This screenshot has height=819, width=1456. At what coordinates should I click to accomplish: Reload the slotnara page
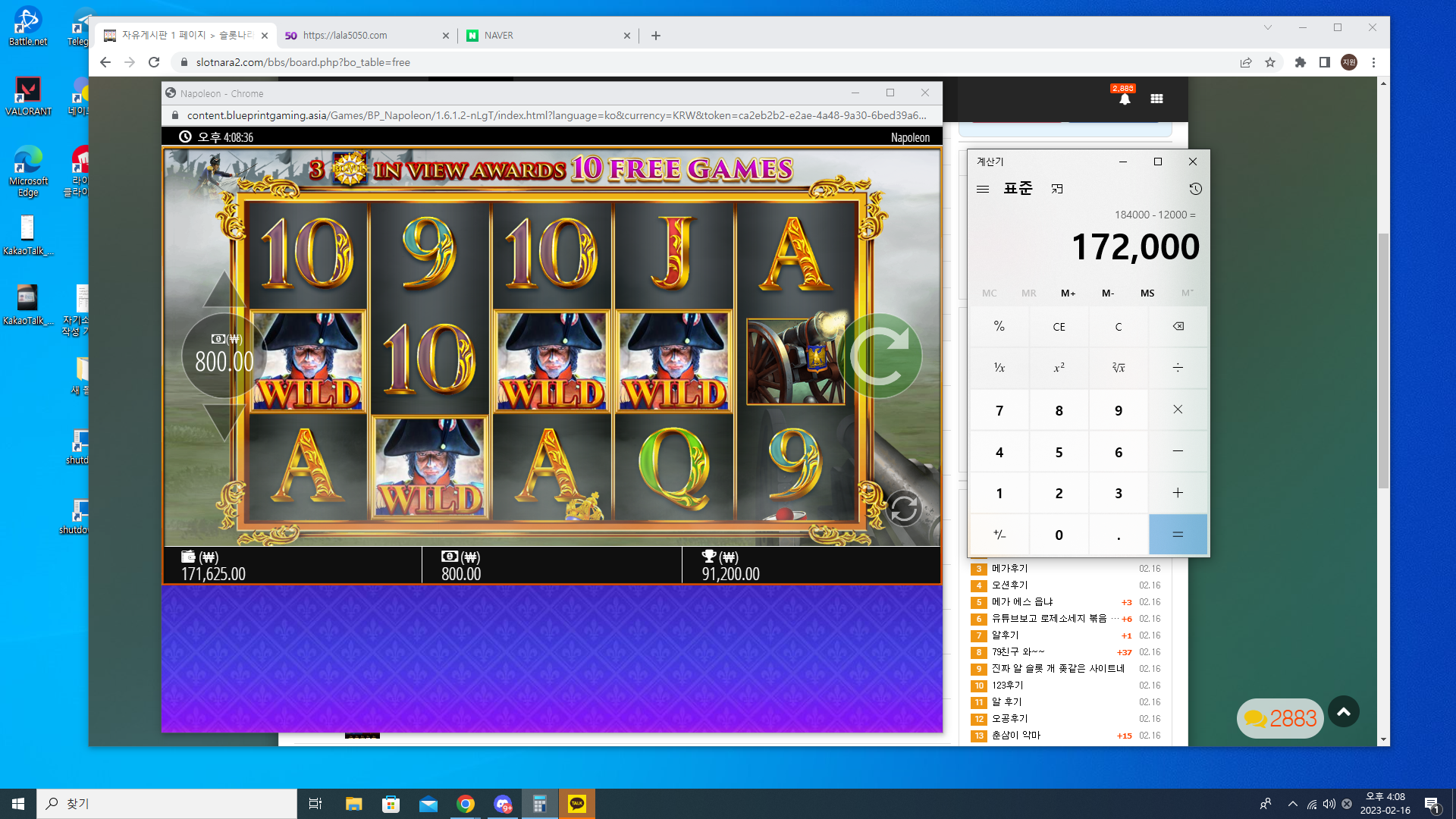click(x=154, y=62)
